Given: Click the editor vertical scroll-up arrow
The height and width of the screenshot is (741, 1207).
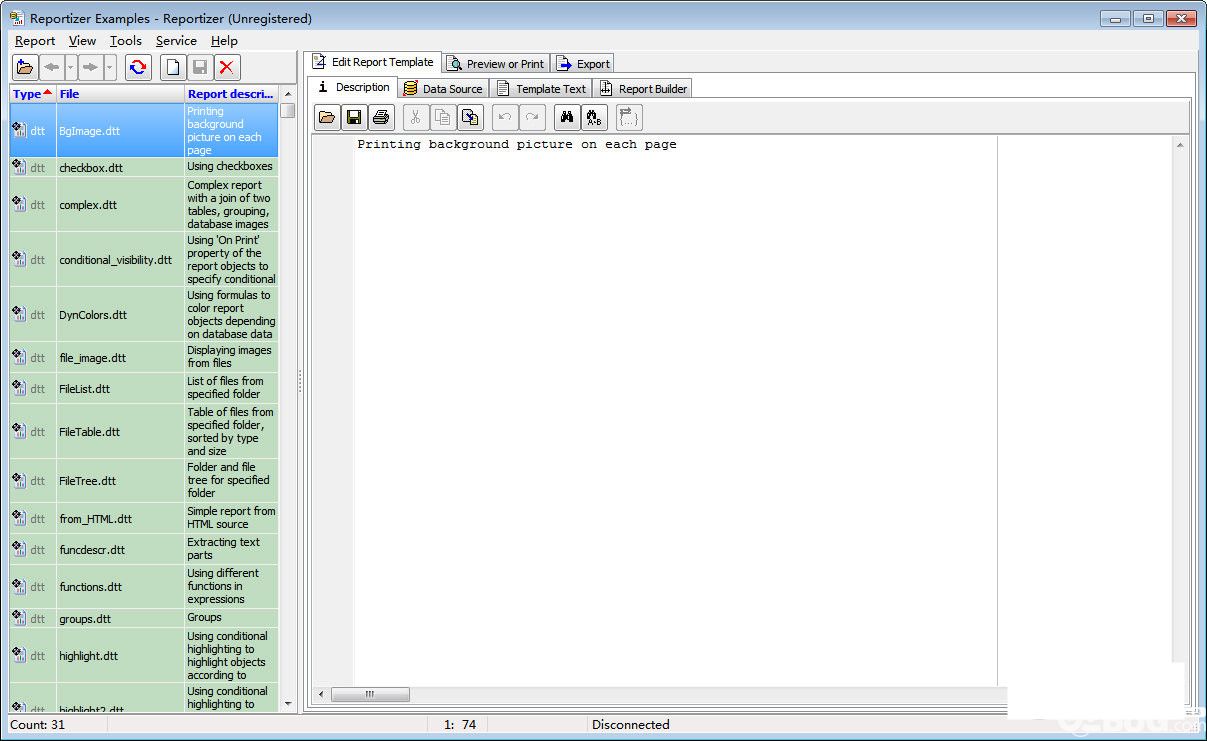Looking at the screenshot, I should (1180, 145).
